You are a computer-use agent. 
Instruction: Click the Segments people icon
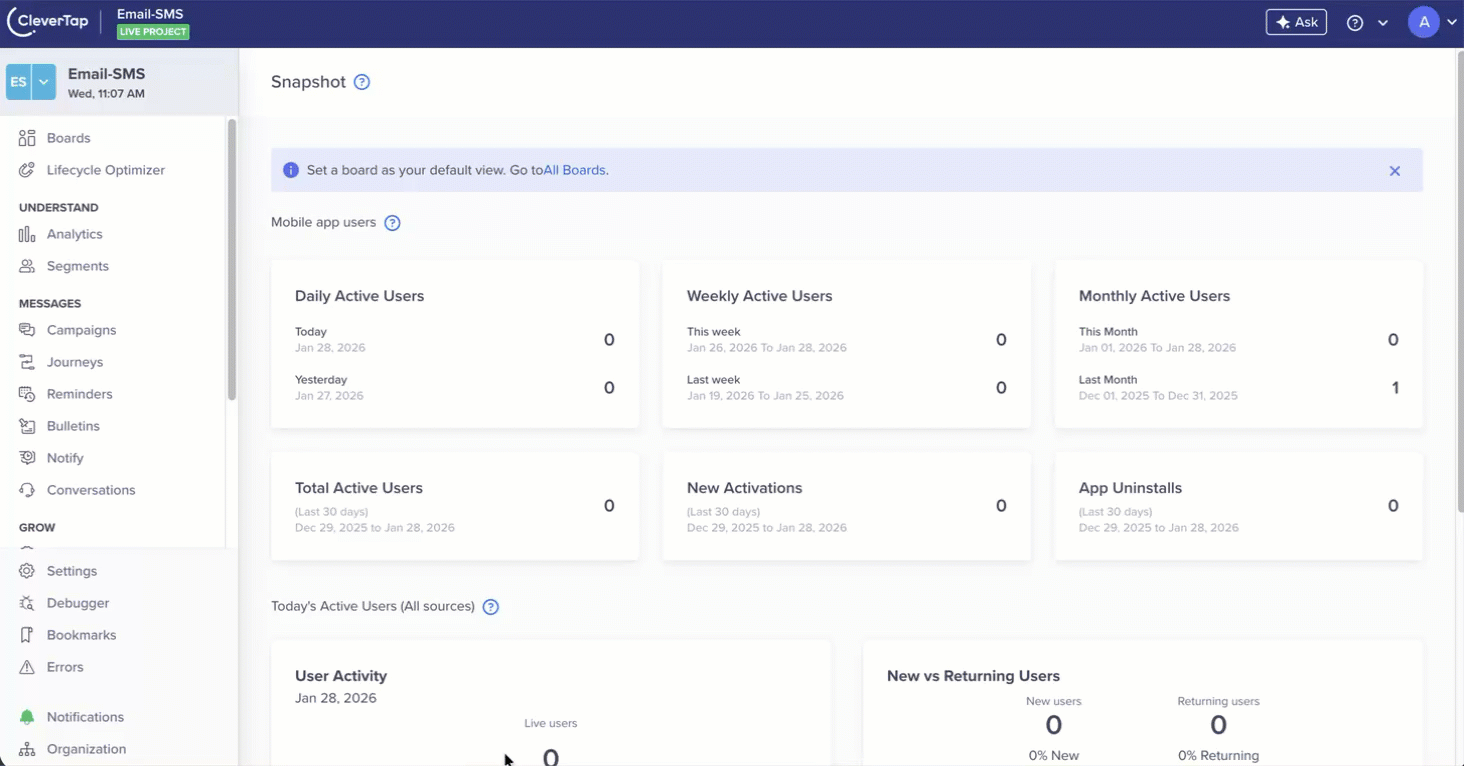tap(27, 266)
